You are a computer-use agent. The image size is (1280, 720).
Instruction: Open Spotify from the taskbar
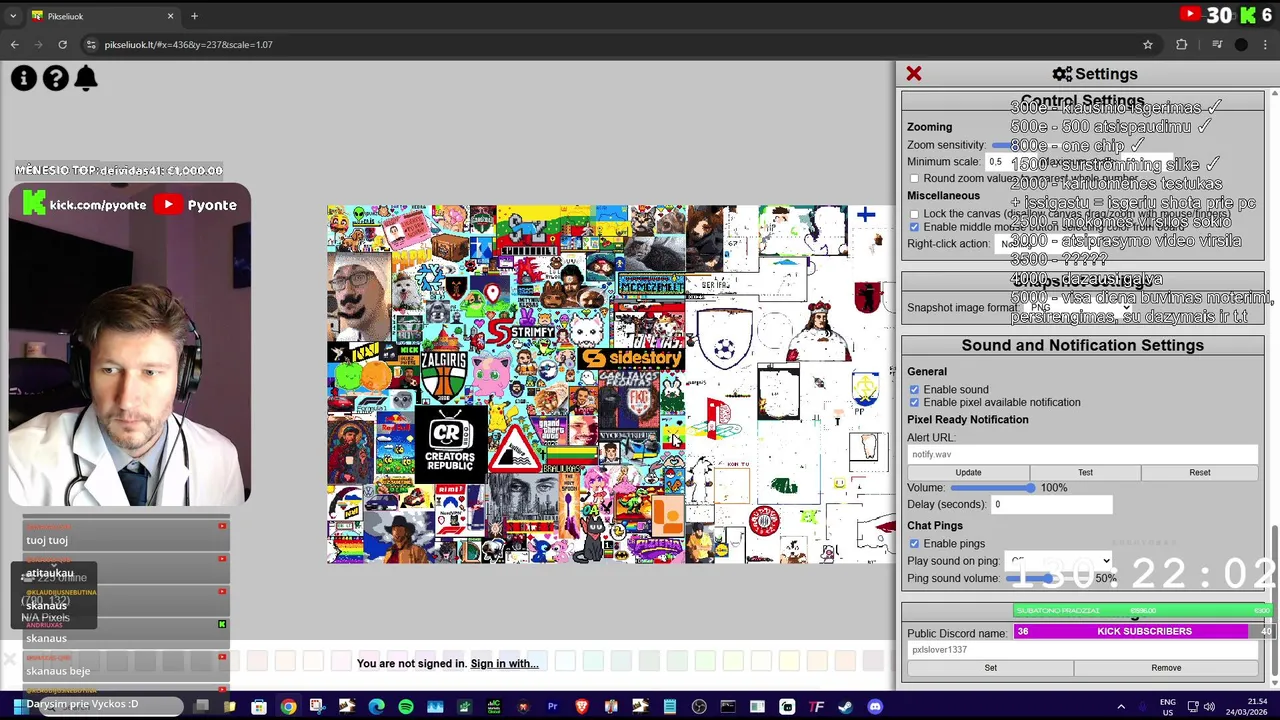click(405, 707)
